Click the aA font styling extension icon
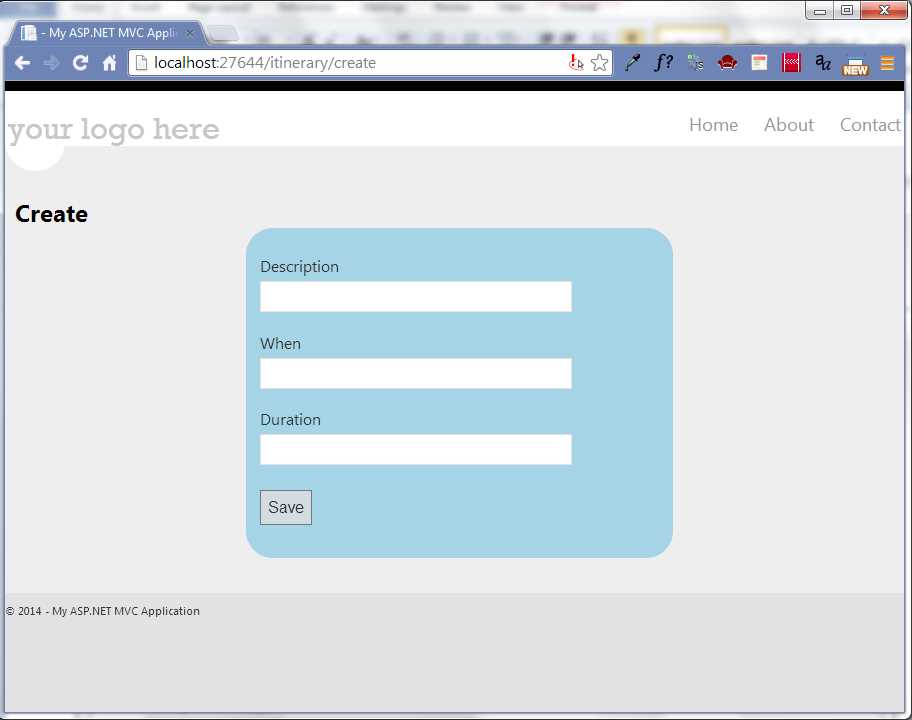 (822, 62)
